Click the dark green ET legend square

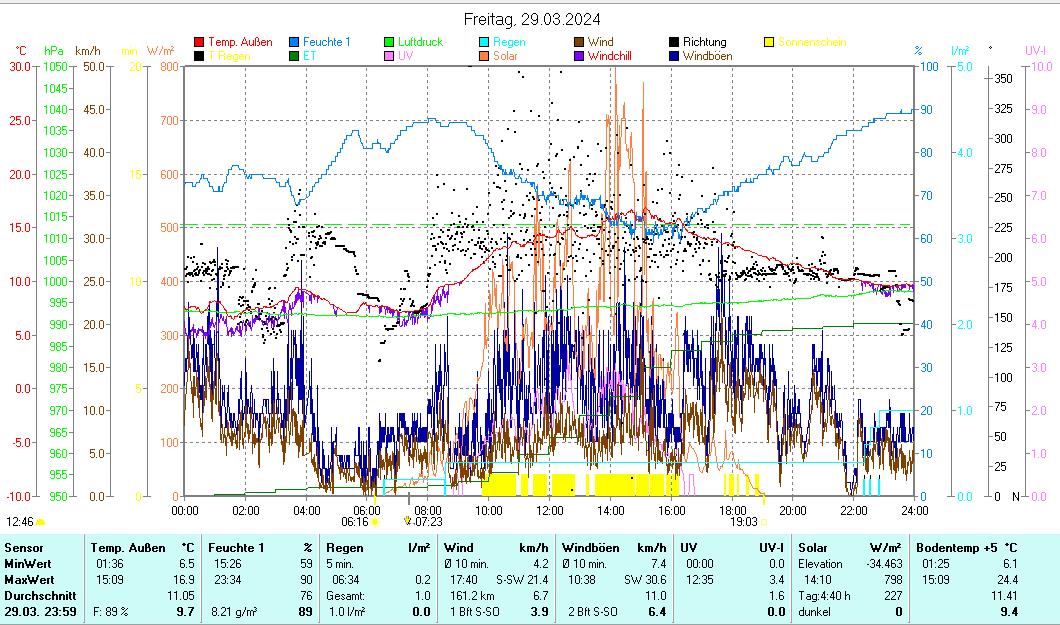pyautogui.click(x=294, y=56)
